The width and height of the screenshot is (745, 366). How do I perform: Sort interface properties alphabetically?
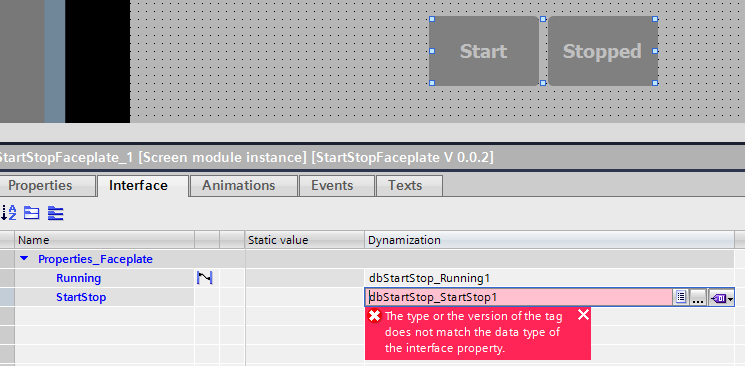click(x=9, y=213)
